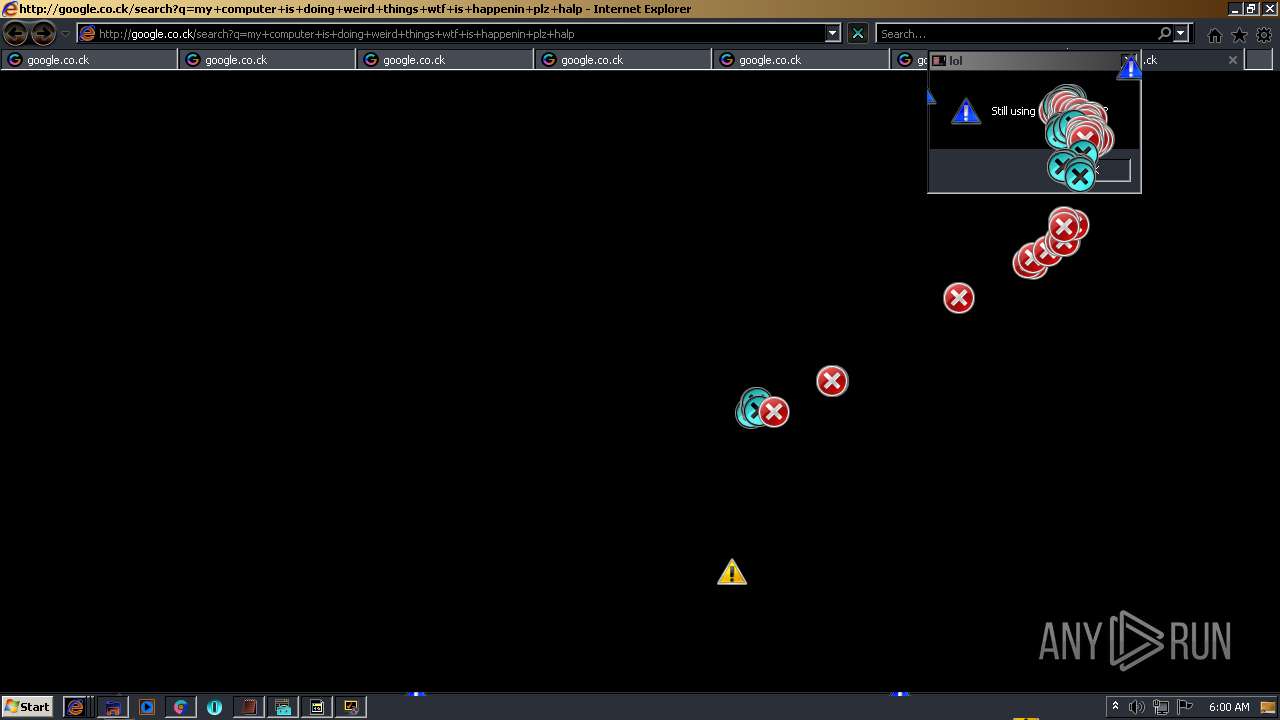This screenshot has width=1280, height=720.
Task: Show hidden tray icons chevron
Action: [x=1115, y=707]
